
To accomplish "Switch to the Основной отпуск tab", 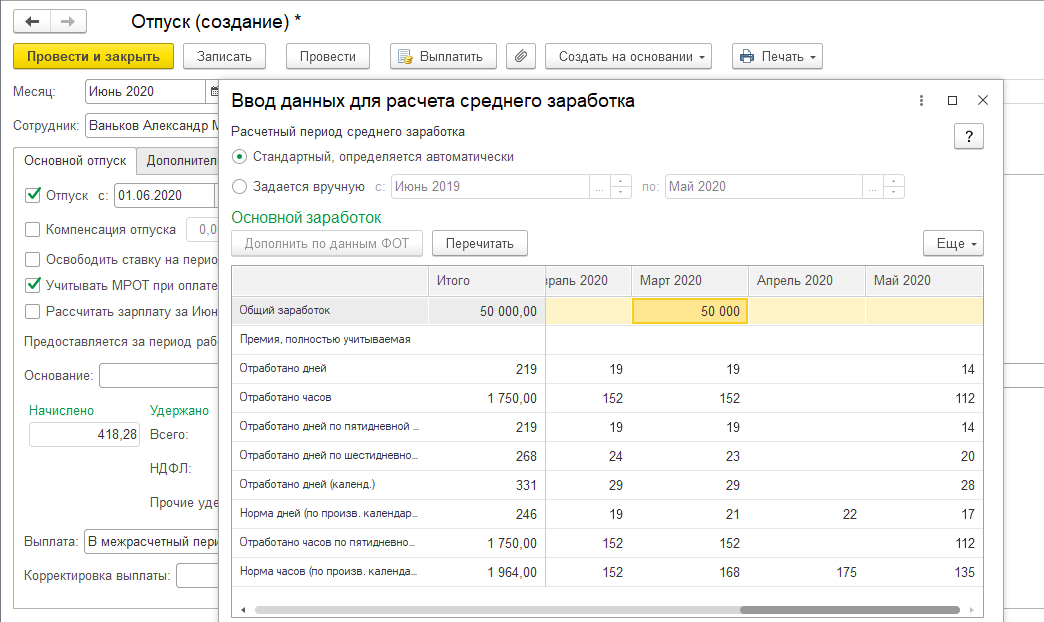I will [75, 160].
